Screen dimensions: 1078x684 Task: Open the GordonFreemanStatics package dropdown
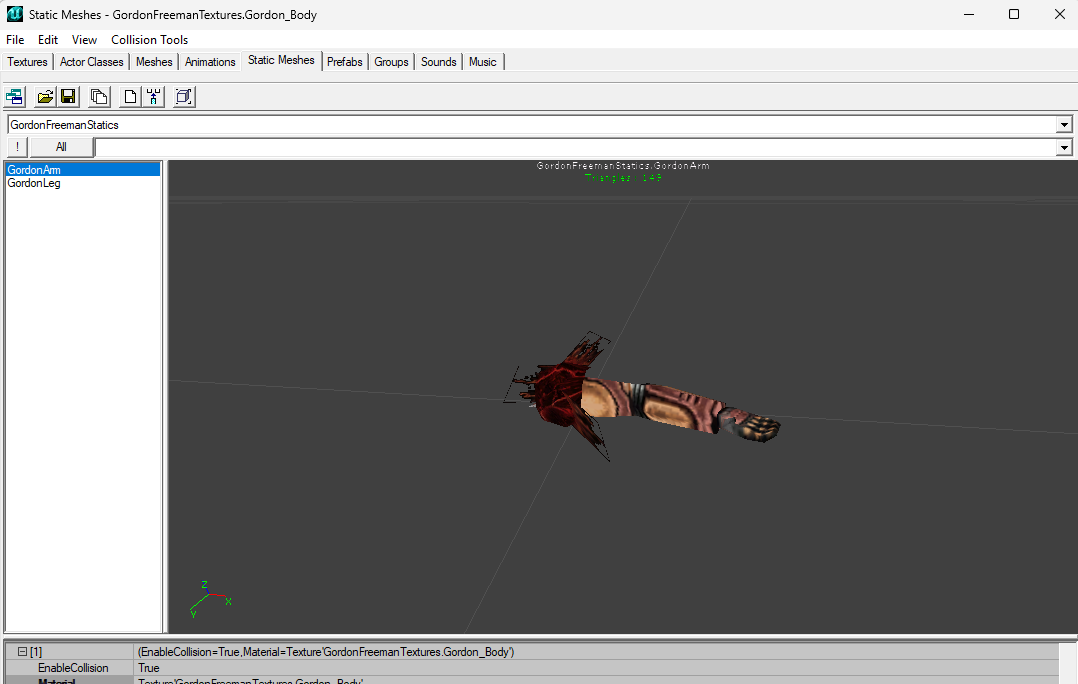pyautogui.click(x=1064, y=125)
